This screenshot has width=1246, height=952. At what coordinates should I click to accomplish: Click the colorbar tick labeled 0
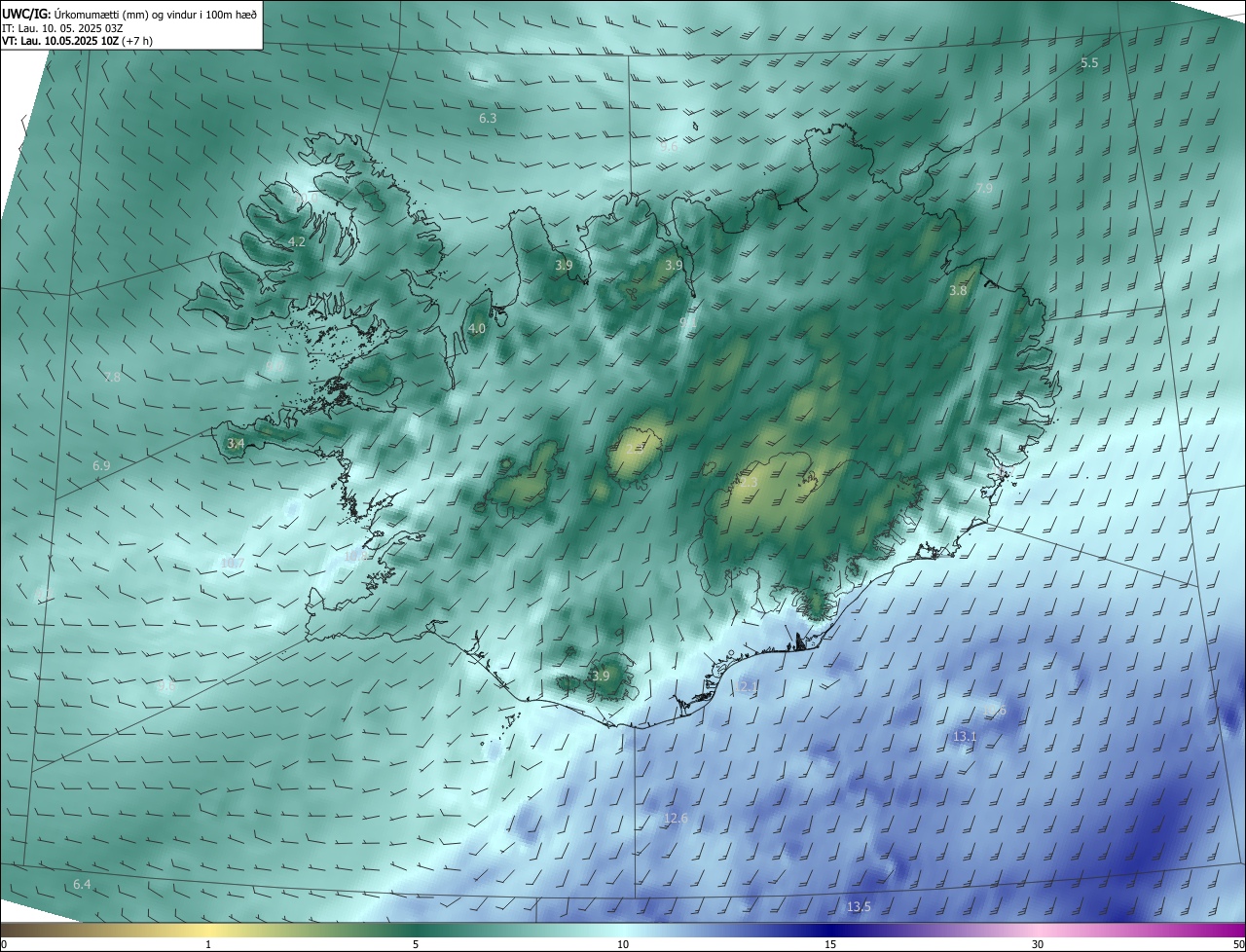pyautogui.click(x=4, y=944)
